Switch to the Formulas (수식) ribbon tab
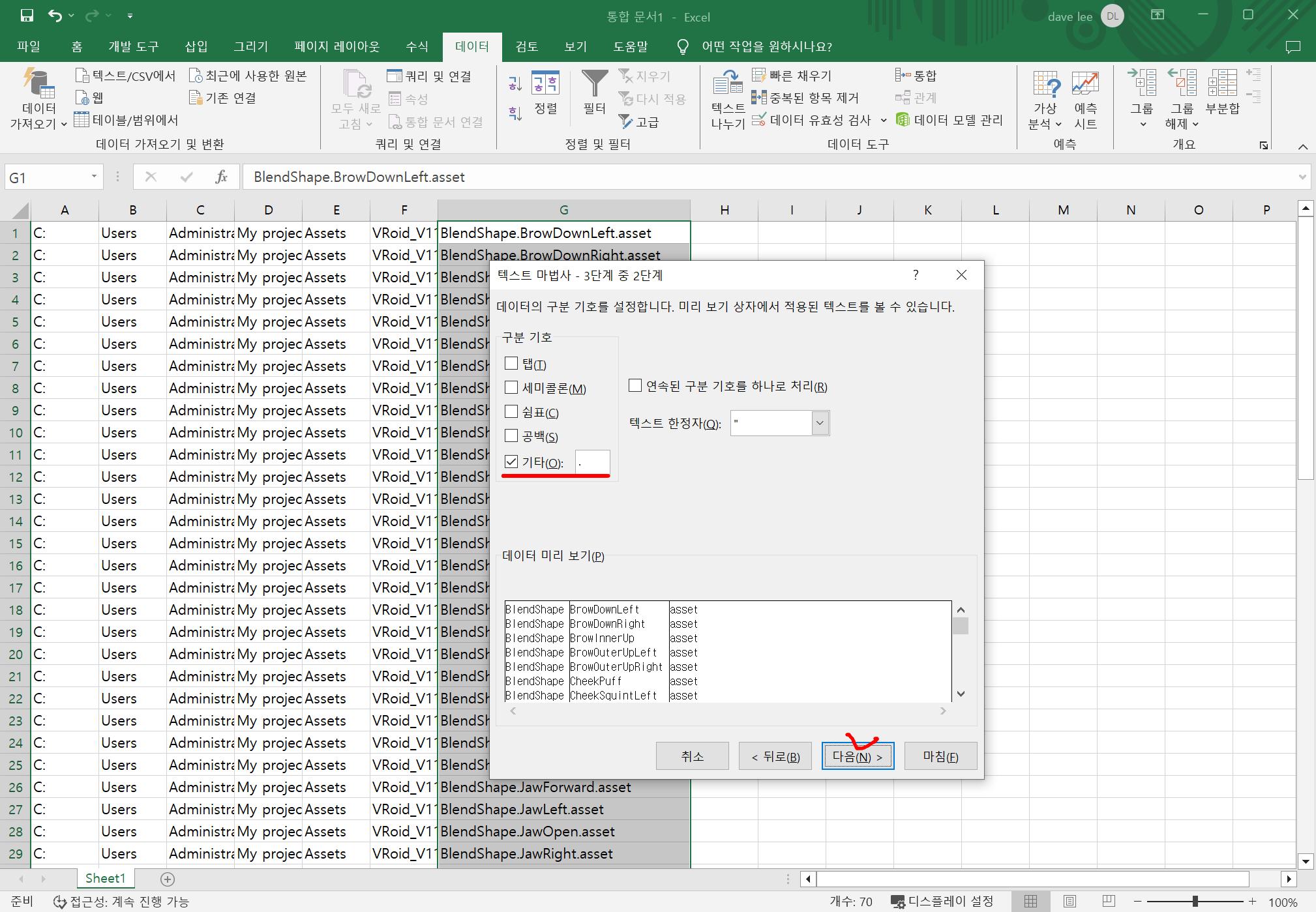This screenshot has height=912, width=1316. pyautogui.click(x=417, y=46)
